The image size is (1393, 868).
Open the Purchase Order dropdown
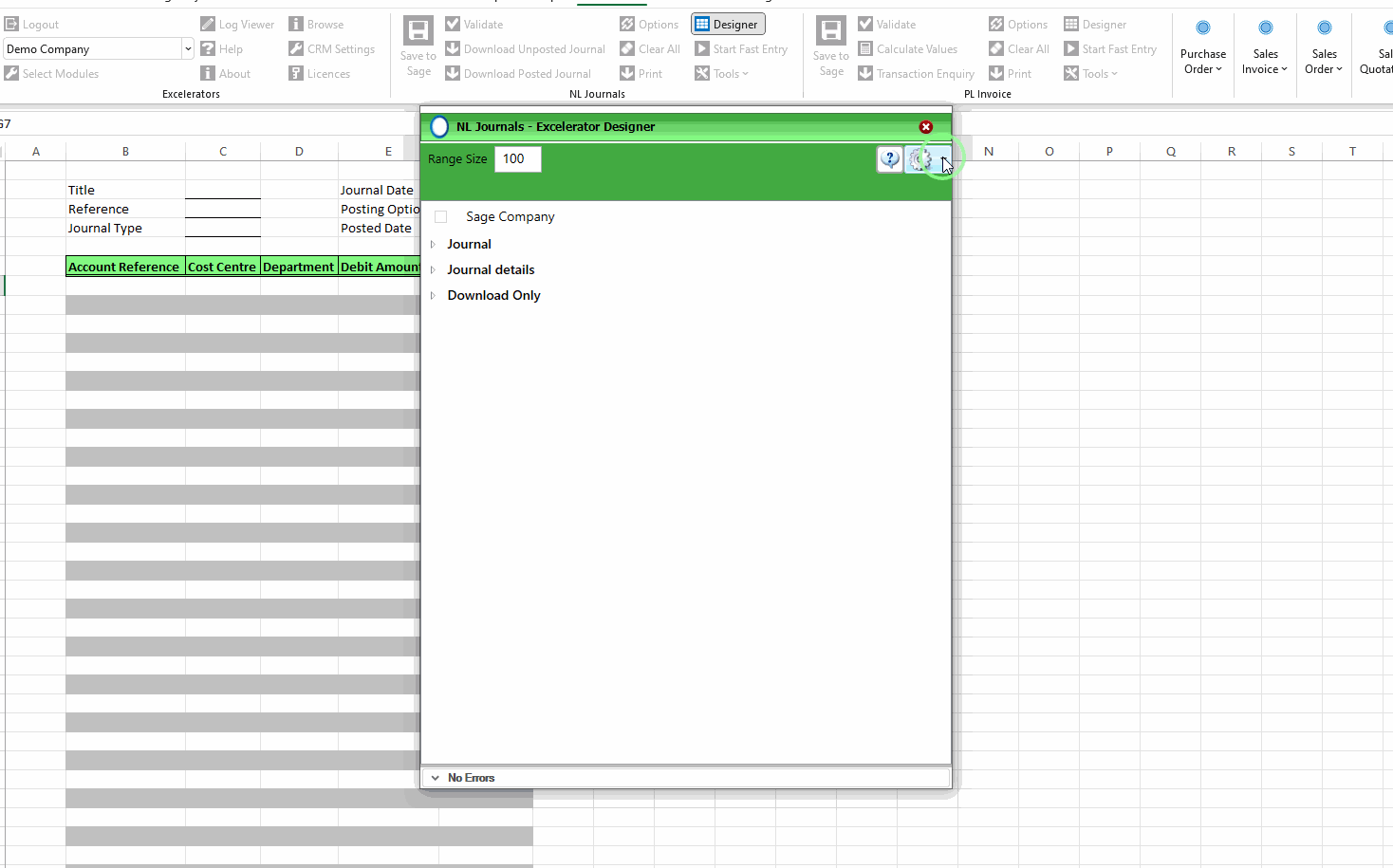pyautogui.click(x=1203, y=47)
